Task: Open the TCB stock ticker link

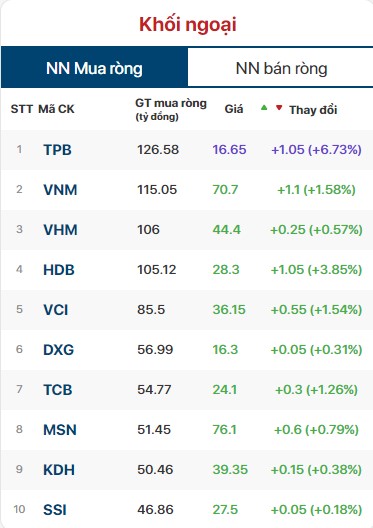Action: click(58, 390)
